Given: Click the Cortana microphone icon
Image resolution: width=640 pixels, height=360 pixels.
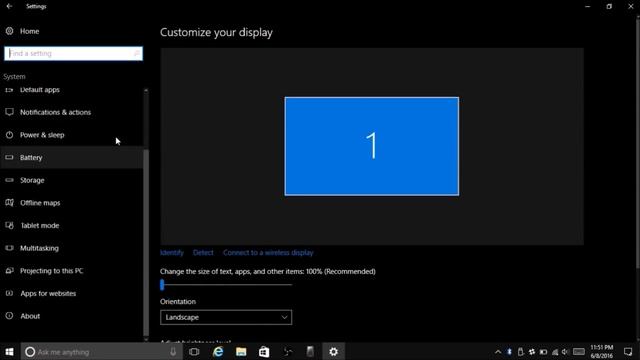Looking at the screenshot, I should [x=173, y=351].
